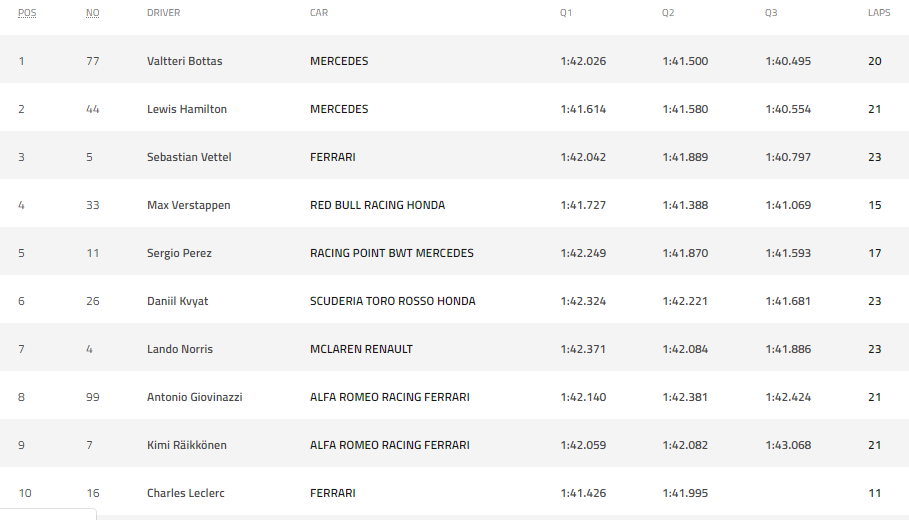This screenshot has width=909, height=520.
Task: Open Daniil Kvyat's driver entry
Action: pos(178,301)
